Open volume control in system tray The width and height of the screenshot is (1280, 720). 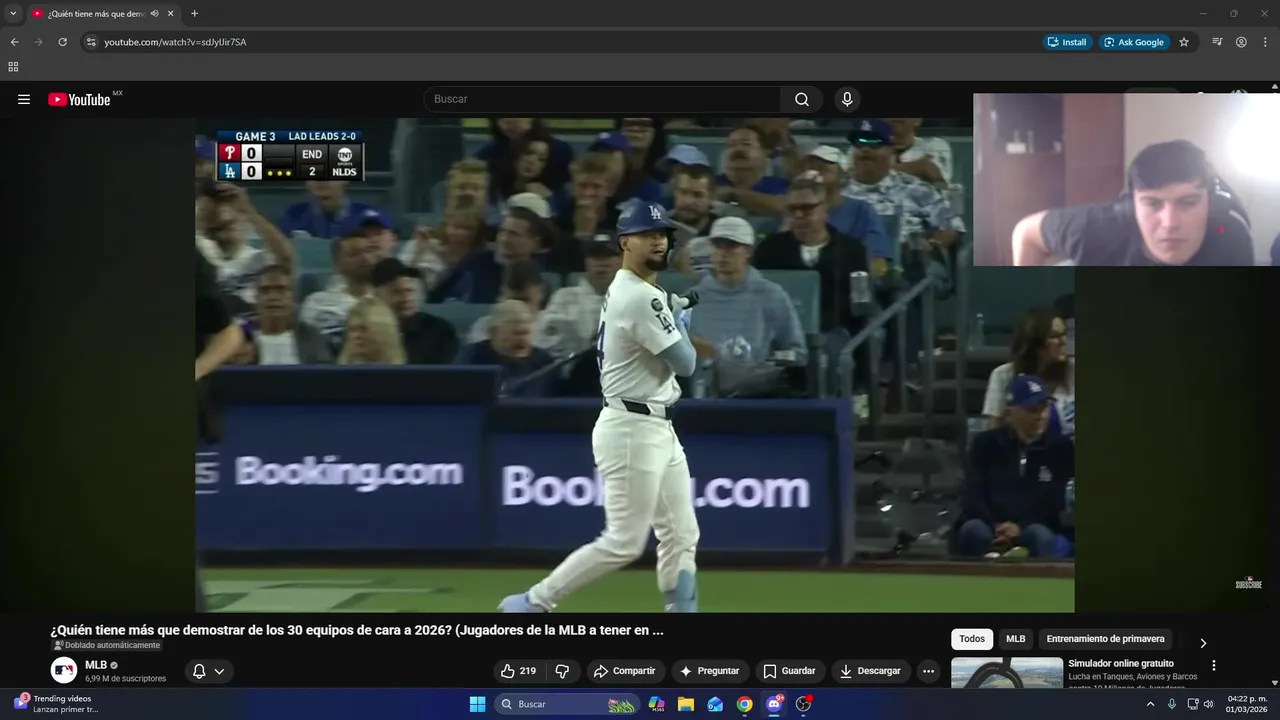tap(1208, 704)
